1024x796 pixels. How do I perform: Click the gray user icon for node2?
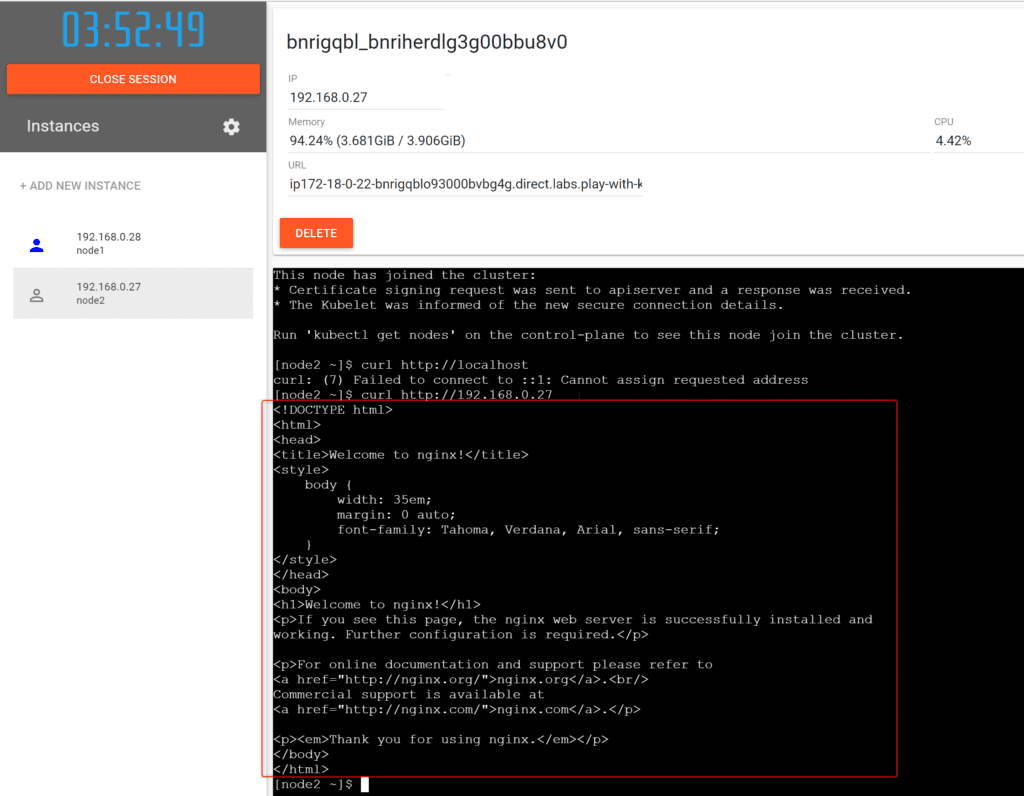[37, 295]
